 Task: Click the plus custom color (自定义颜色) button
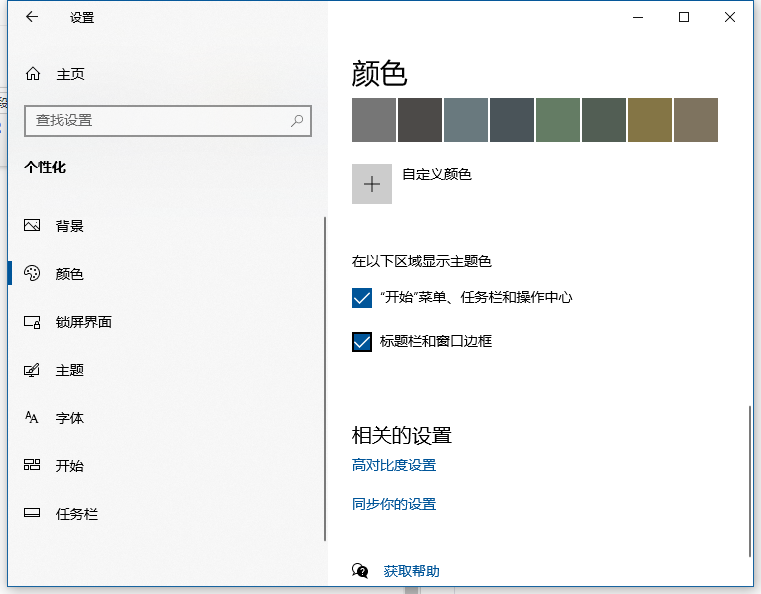pos(372,184)
